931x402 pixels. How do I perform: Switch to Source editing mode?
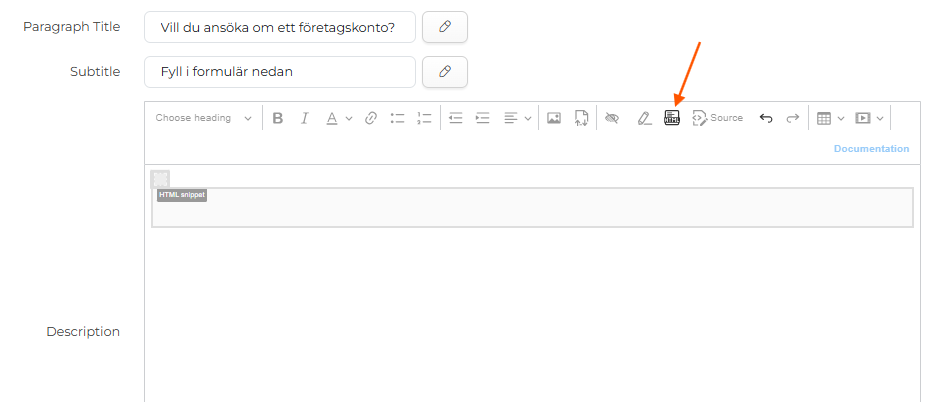717,118
